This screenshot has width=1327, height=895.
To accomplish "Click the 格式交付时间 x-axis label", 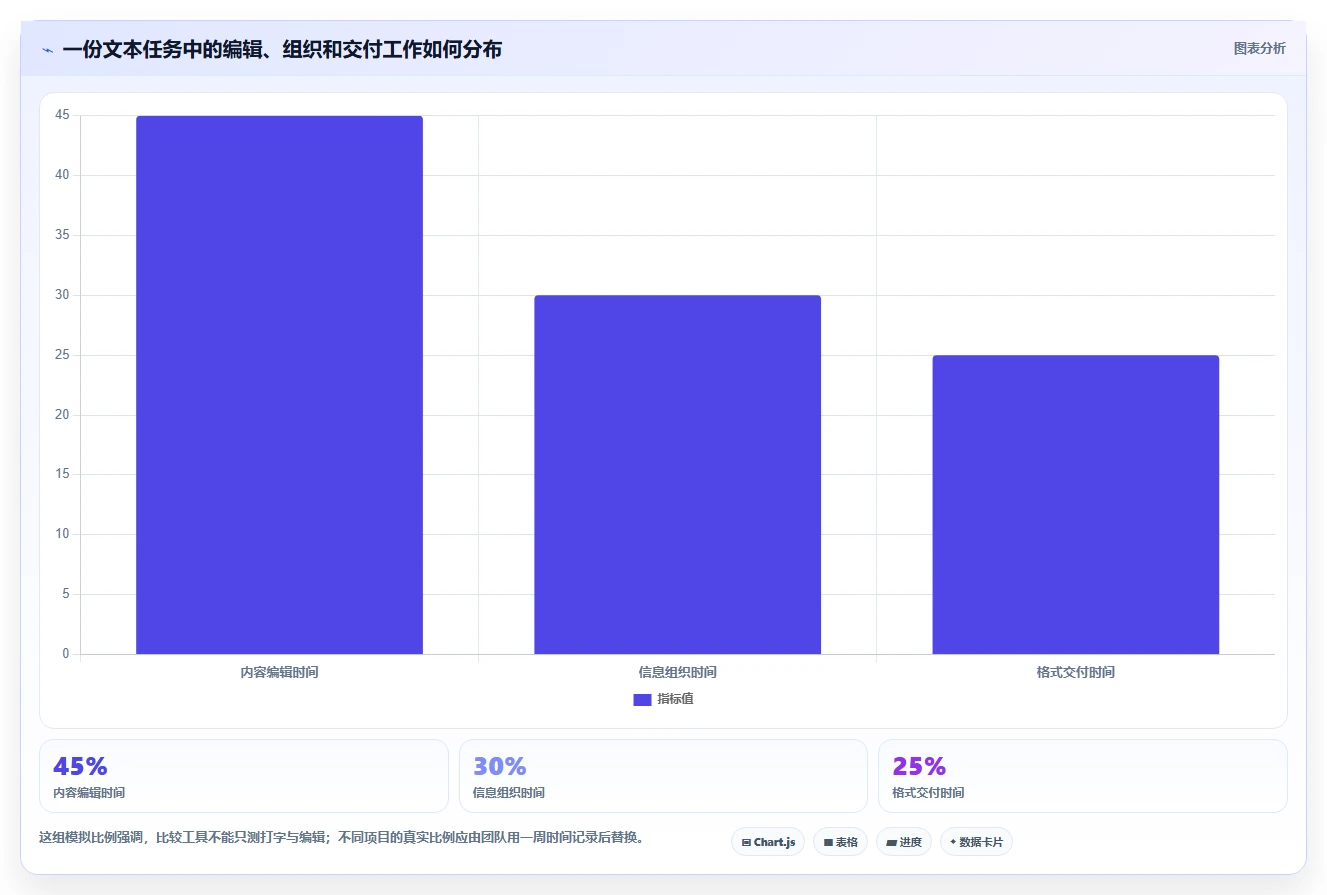I will (x=1075, y=673).
